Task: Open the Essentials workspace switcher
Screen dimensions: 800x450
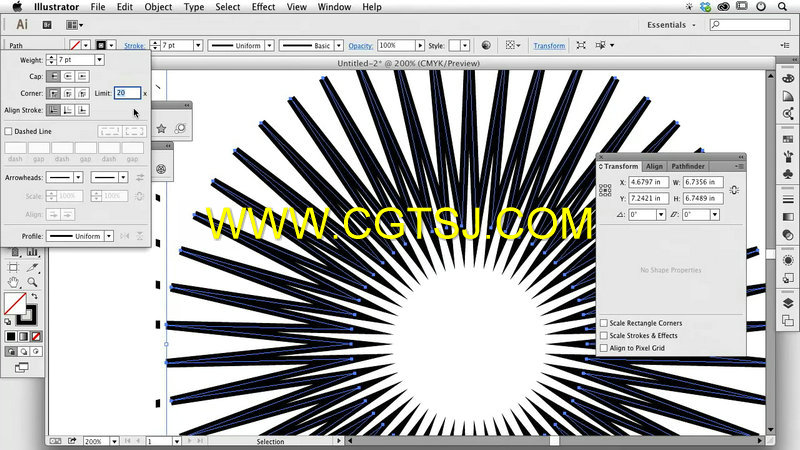Action: pyautogui.click(x=671, y=25)
